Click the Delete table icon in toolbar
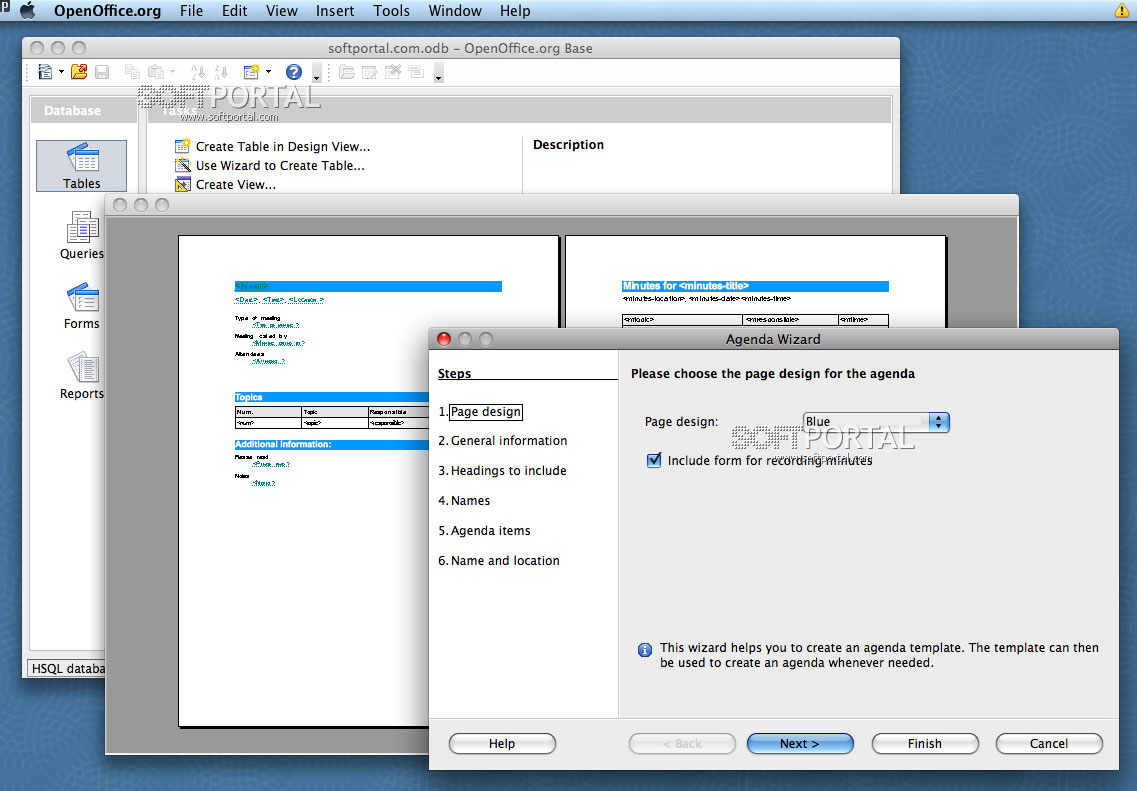 [x=393, y=72]
